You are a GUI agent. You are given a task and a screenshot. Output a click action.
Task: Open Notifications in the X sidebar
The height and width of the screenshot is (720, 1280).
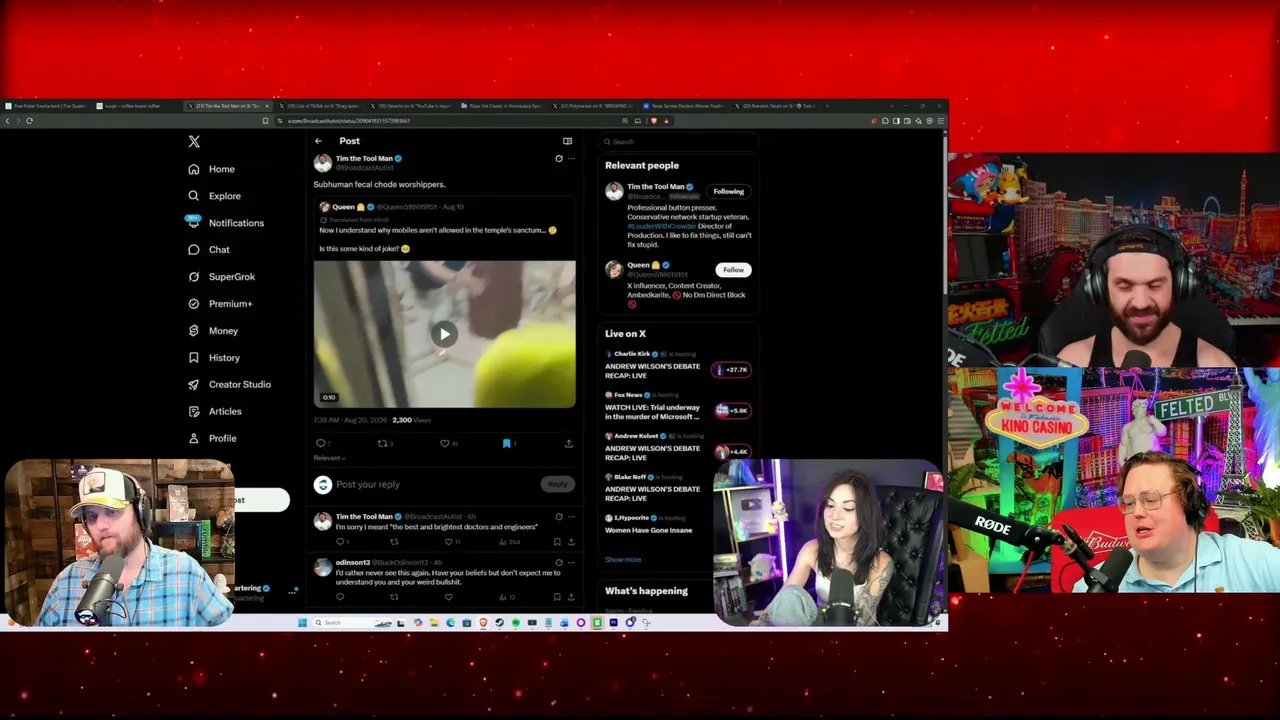pos(226,223)
